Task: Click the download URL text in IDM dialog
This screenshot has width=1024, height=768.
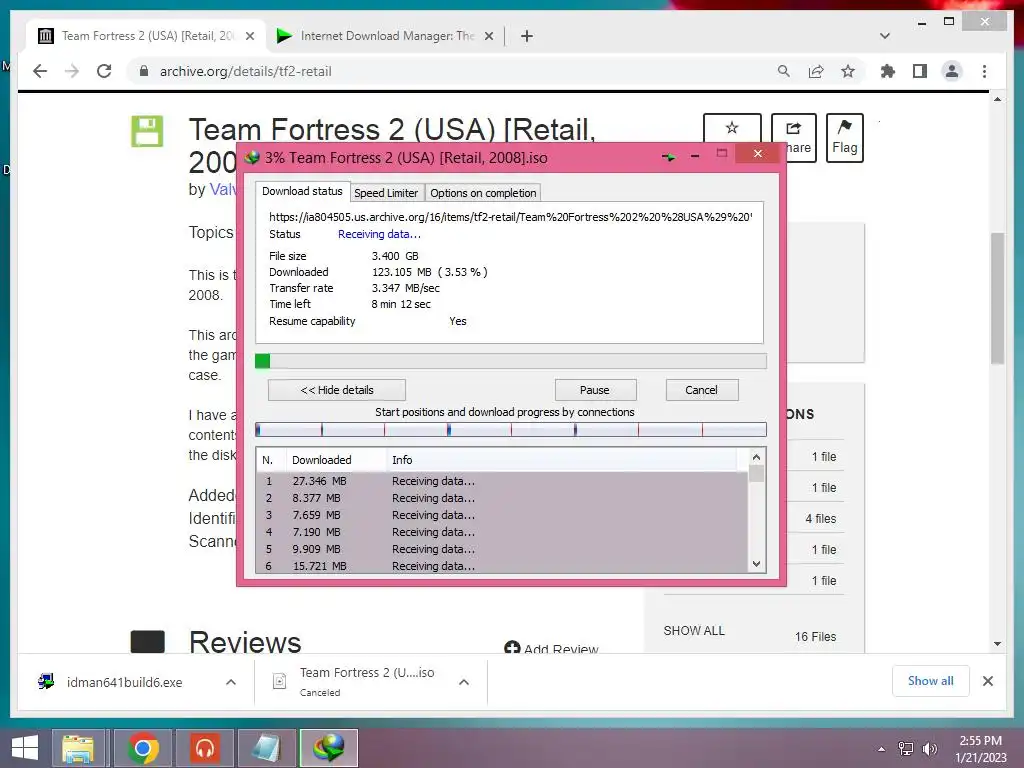Action: [x=511, y=216]
